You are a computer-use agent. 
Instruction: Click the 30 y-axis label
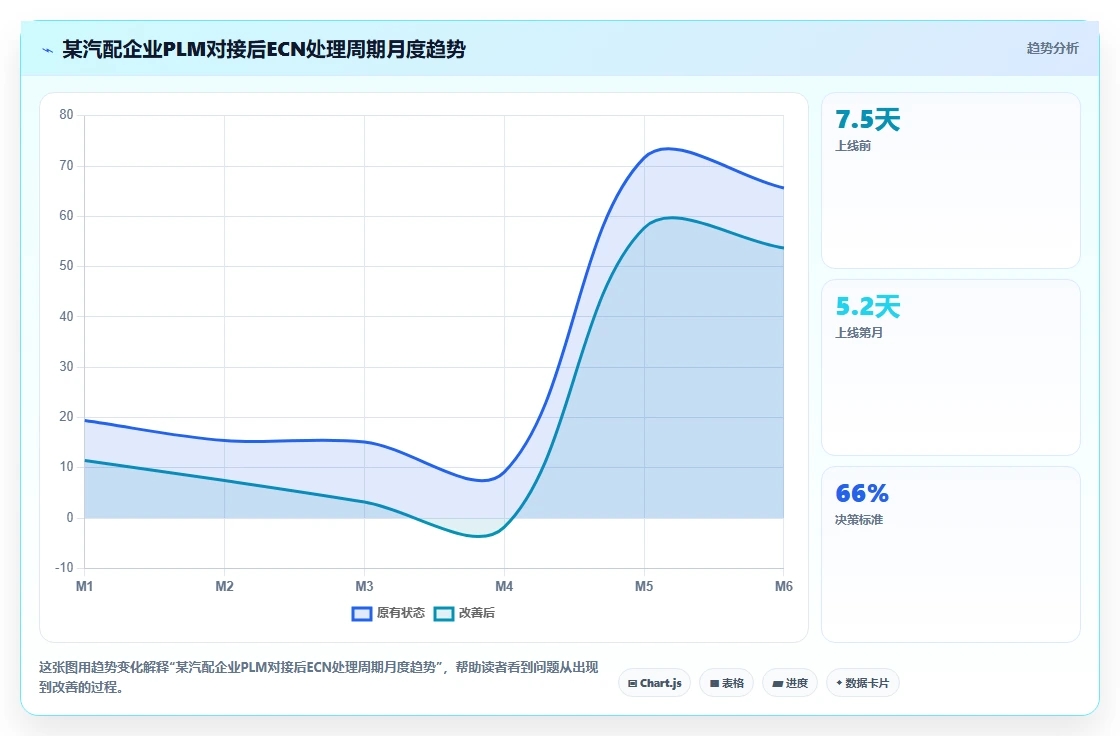point(66,367)
